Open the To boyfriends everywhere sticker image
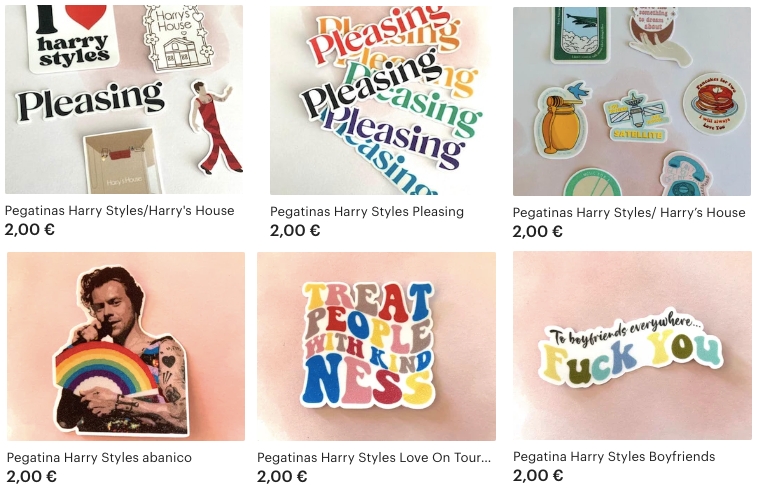Image resolution: width=759 pixels, height=490 pixels. coord(632,346)
